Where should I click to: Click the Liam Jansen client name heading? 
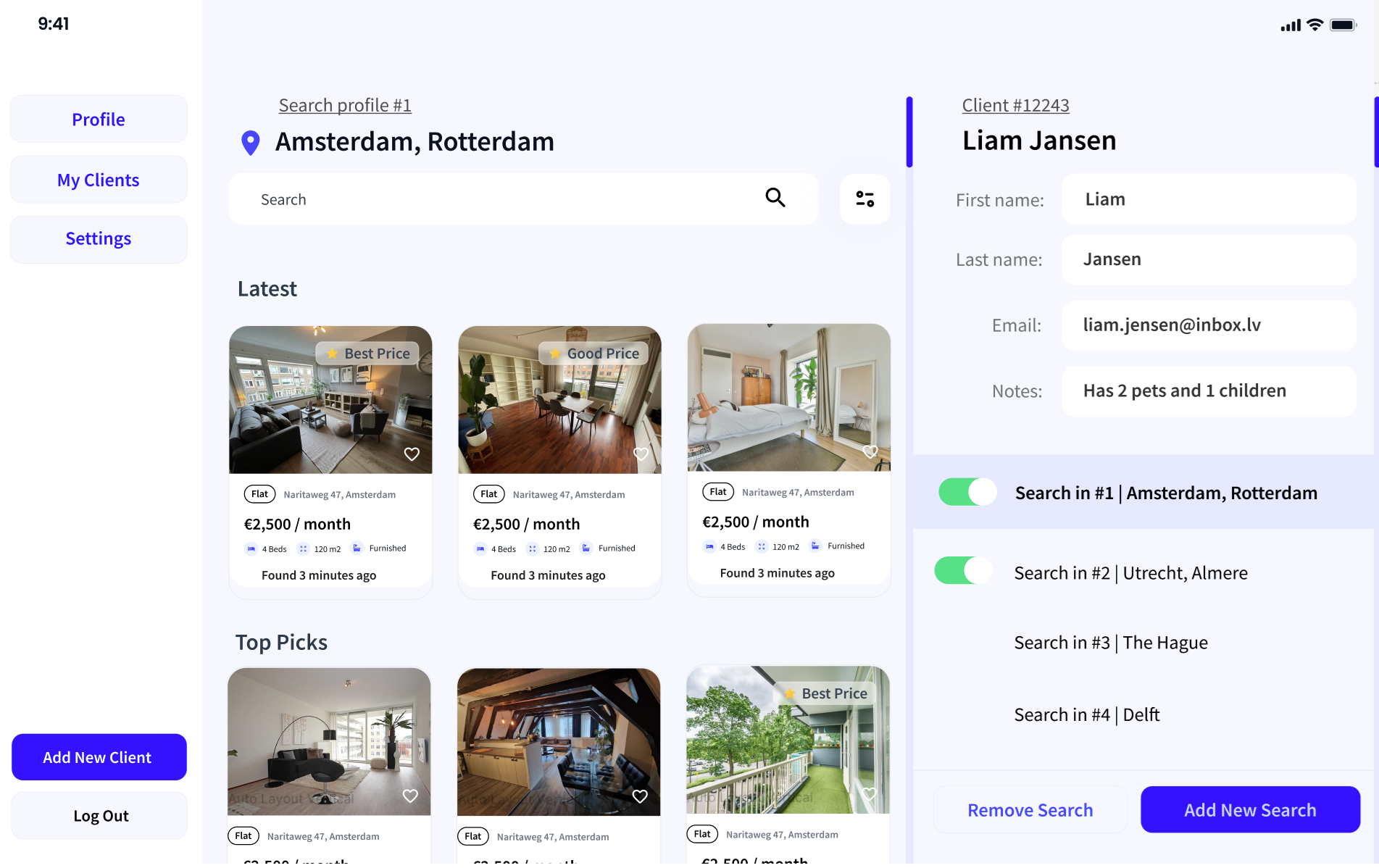(1039, 141)
